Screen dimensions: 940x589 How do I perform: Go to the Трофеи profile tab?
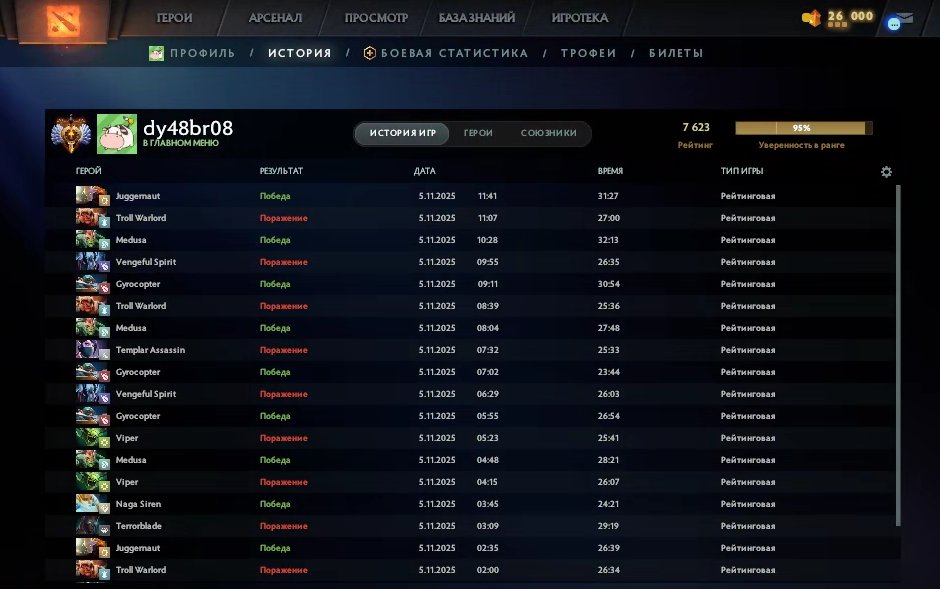click(588, 53)
